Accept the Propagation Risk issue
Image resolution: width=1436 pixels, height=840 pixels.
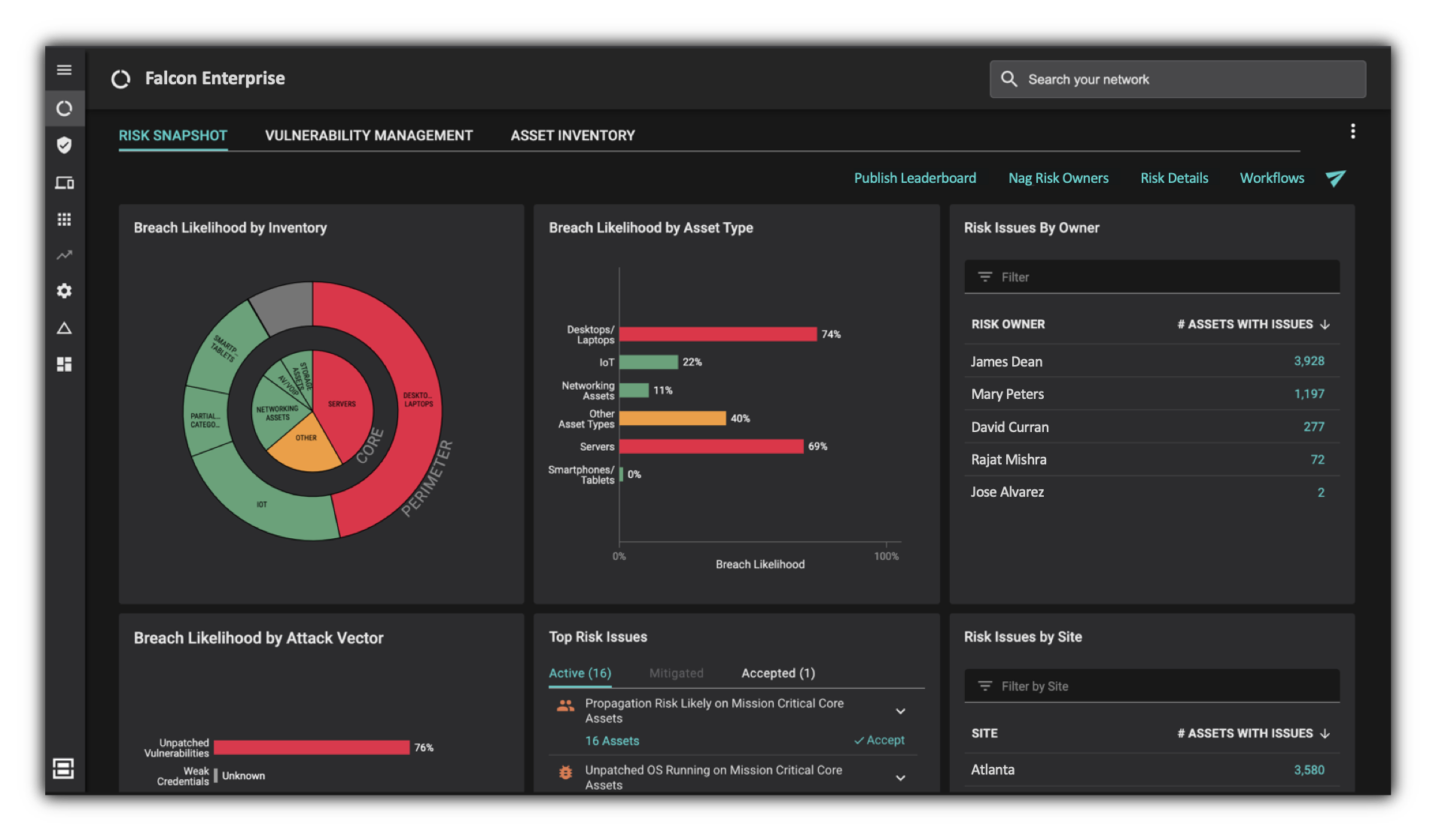tap(879, 741)
